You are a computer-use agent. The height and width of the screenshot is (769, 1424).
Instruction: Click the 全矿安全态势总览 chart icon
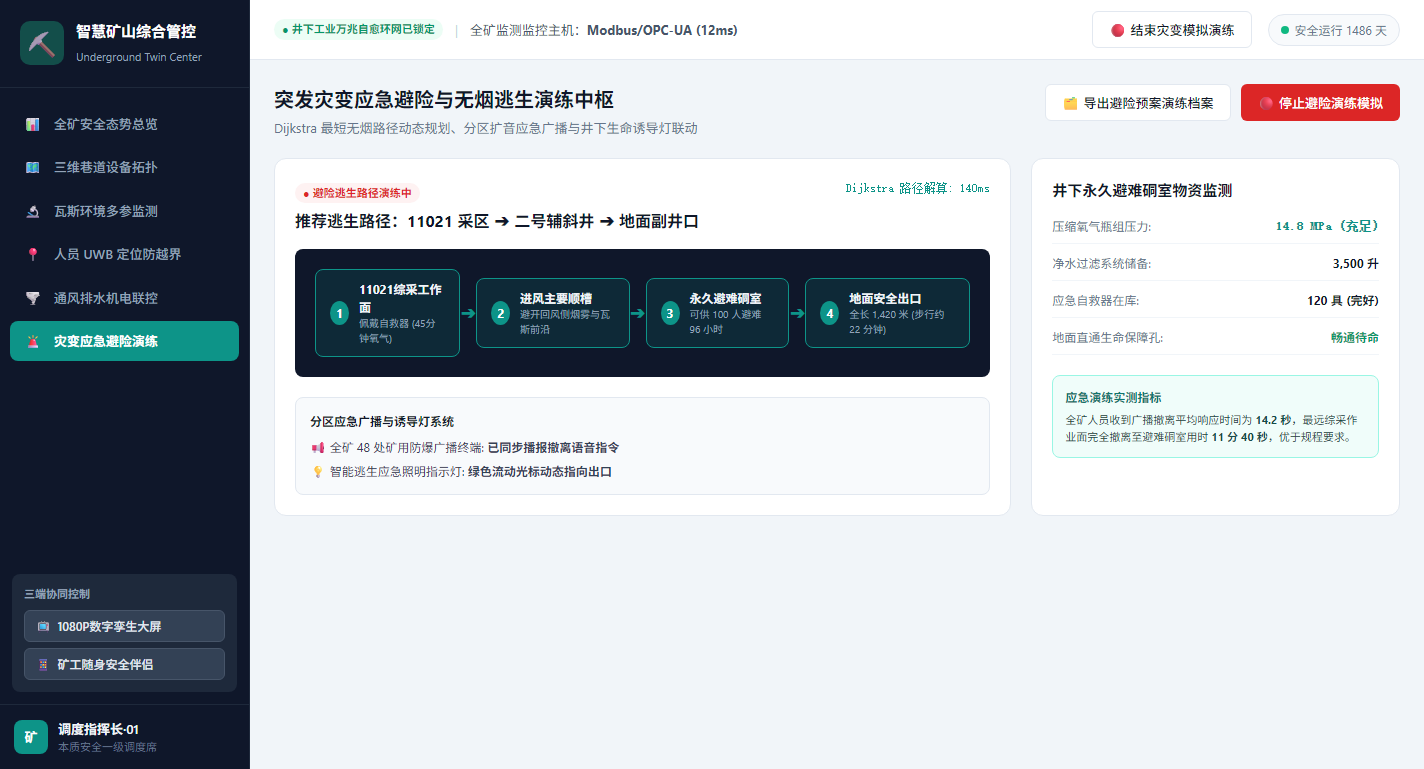click(33, 124)
